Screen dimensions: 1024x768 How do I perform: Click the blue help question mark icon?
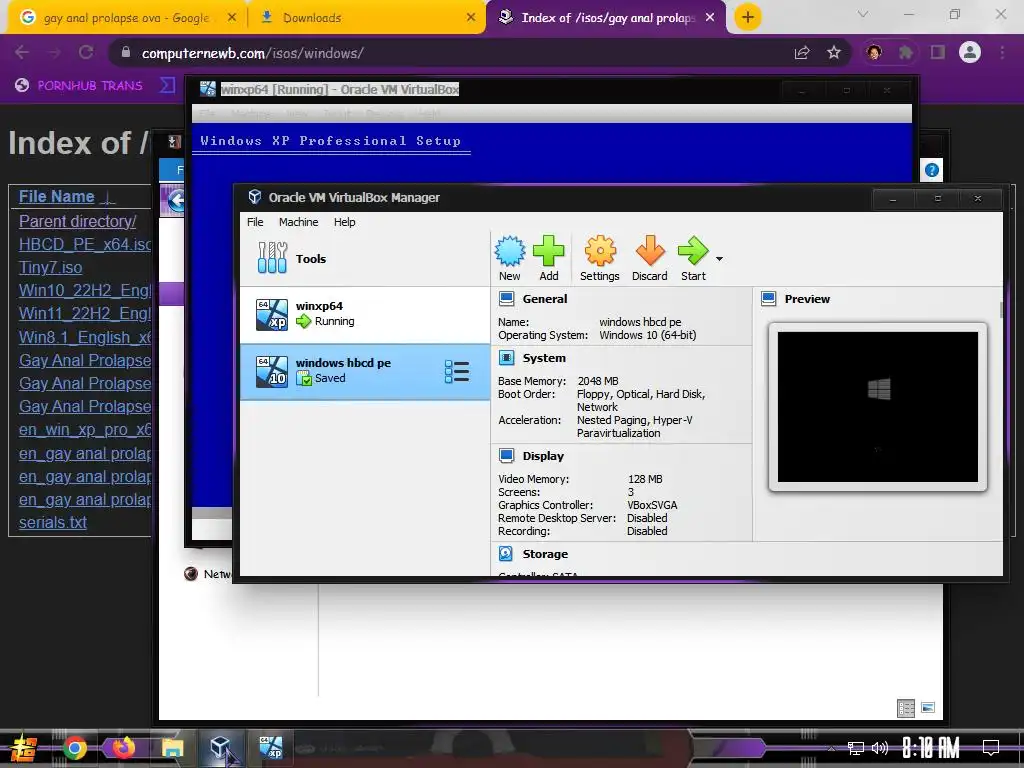point(932,170)
